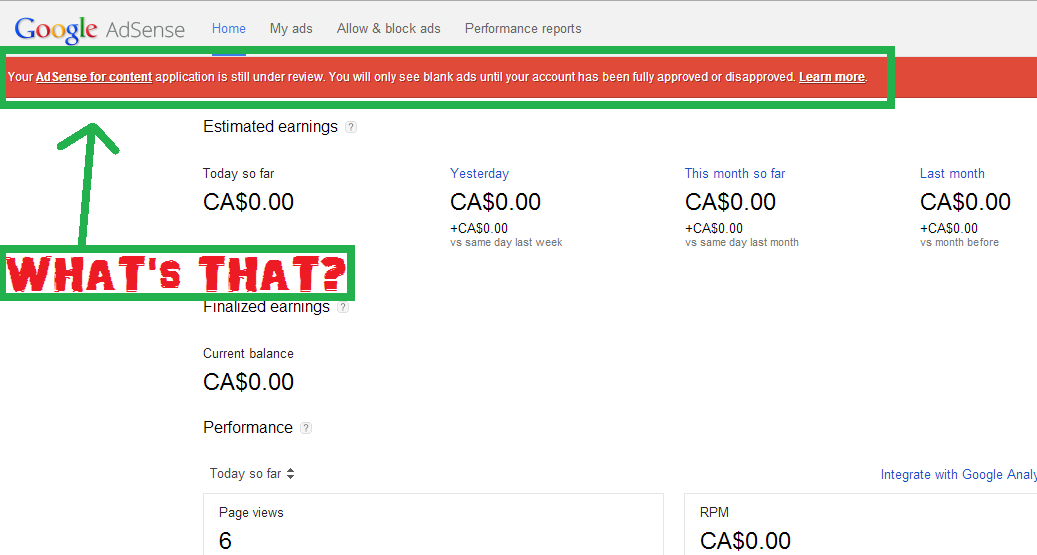
Task: Click the Last month earnings link
Action: click(x=952, y=174)
